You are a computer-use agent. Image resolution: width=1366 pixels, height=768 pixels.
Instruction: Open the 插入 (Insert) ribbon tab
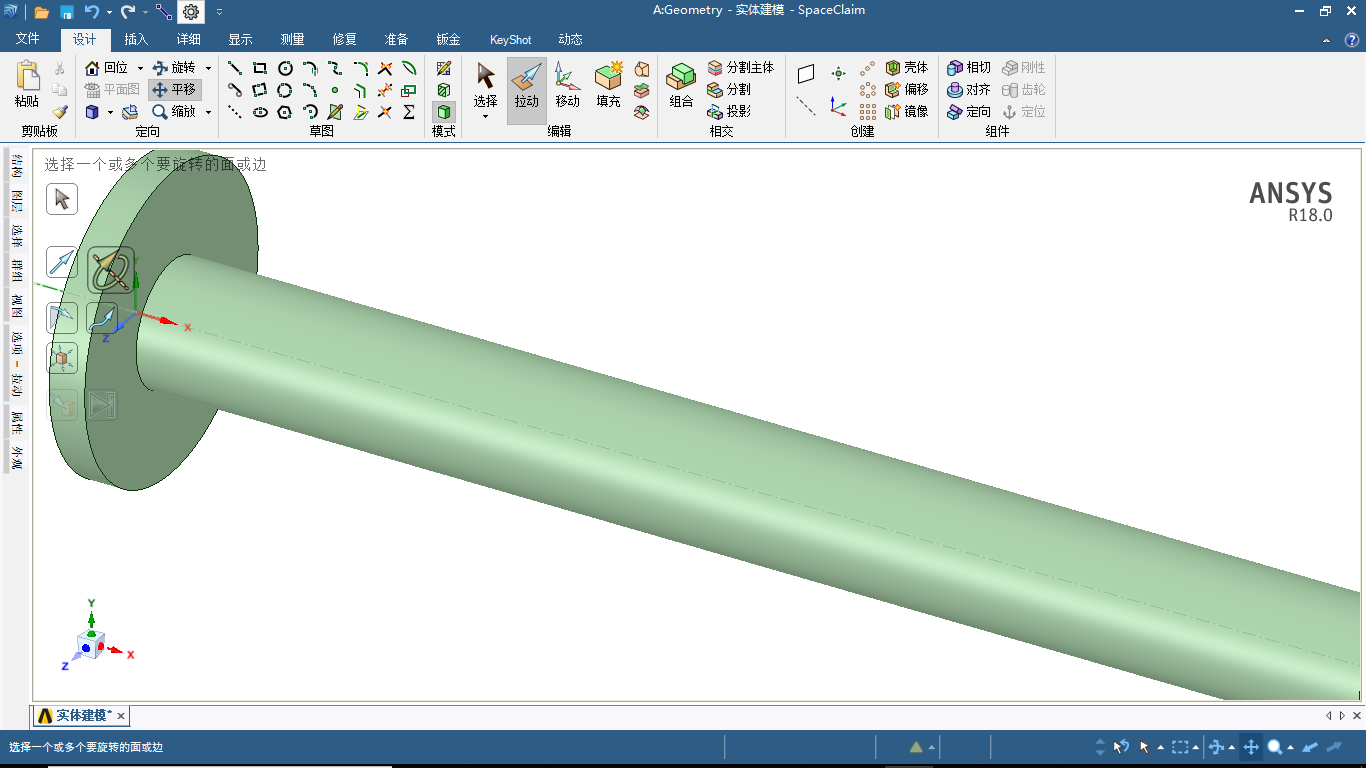pos(136,39)
